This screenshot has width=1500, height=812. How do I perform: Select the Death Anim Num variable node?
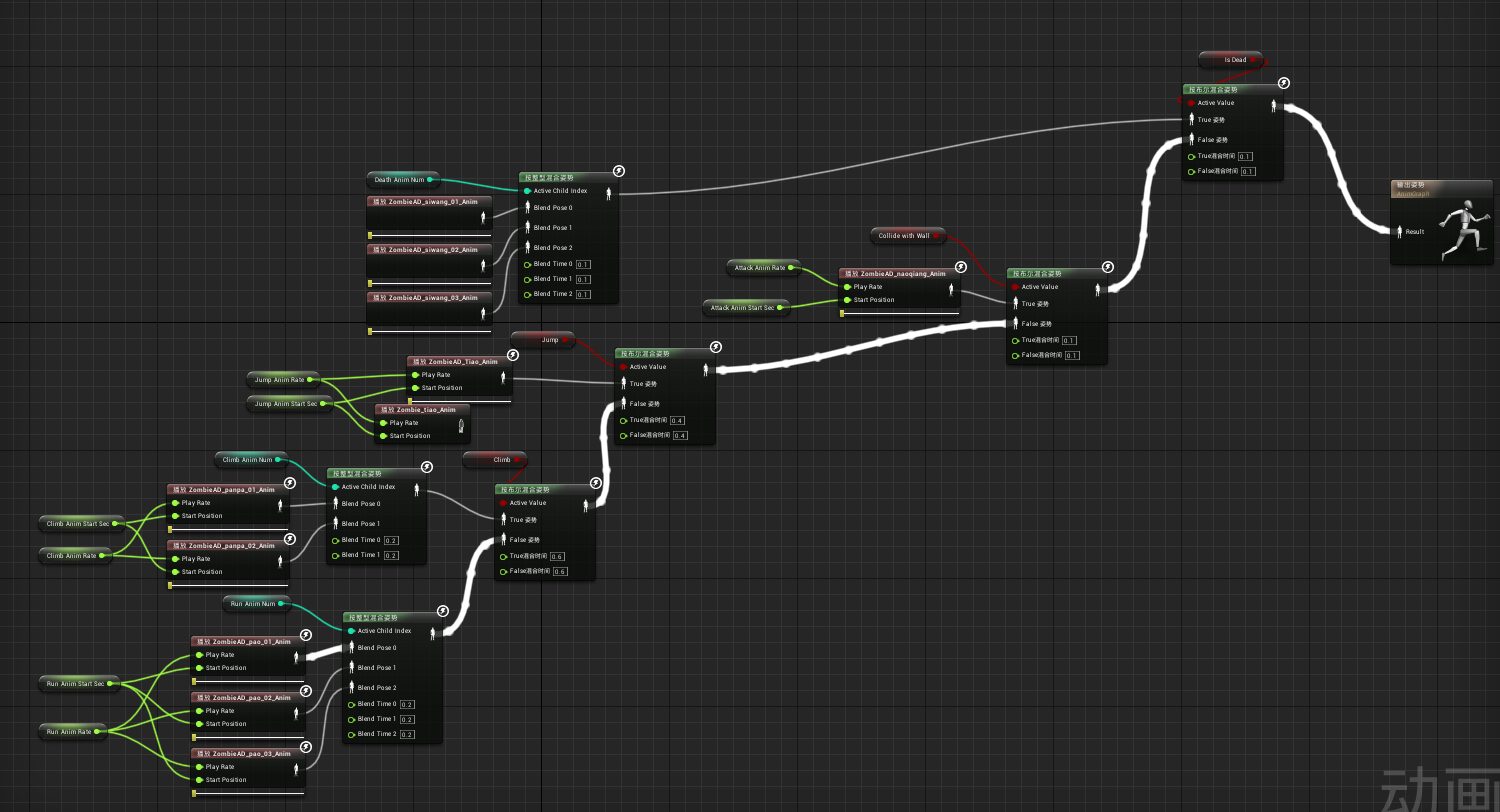pos(403,180)
